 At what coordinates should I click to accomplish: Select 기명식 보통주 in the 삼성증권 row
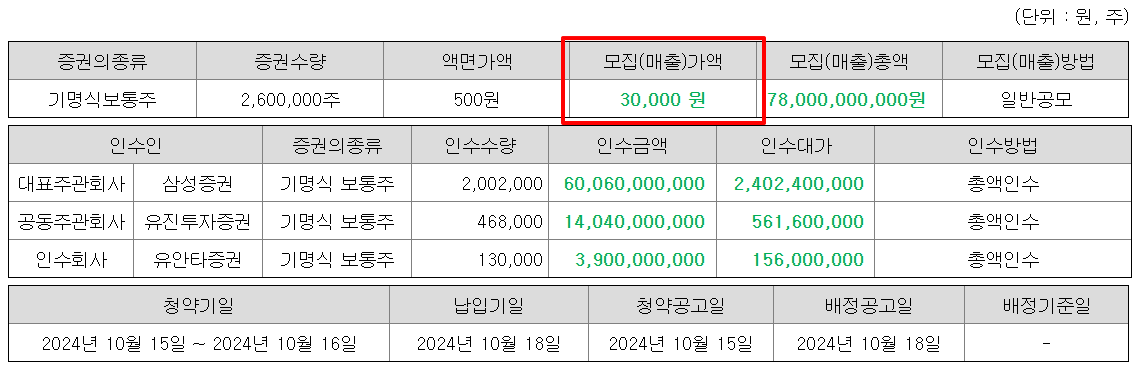pos(337,184)
